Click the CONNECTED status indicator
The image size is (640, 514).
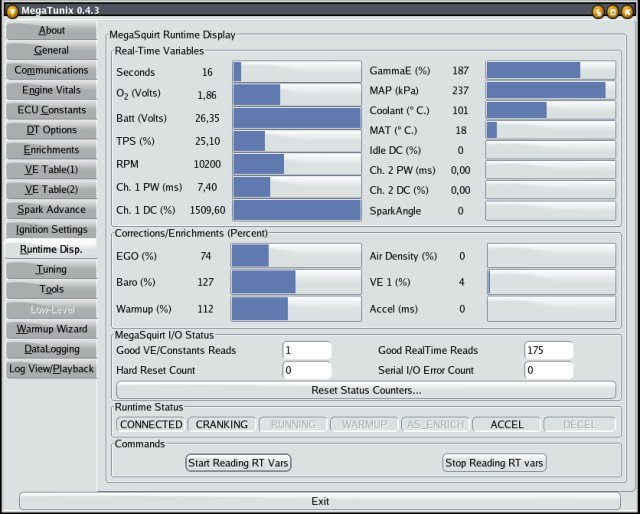(x=151, y=425)
